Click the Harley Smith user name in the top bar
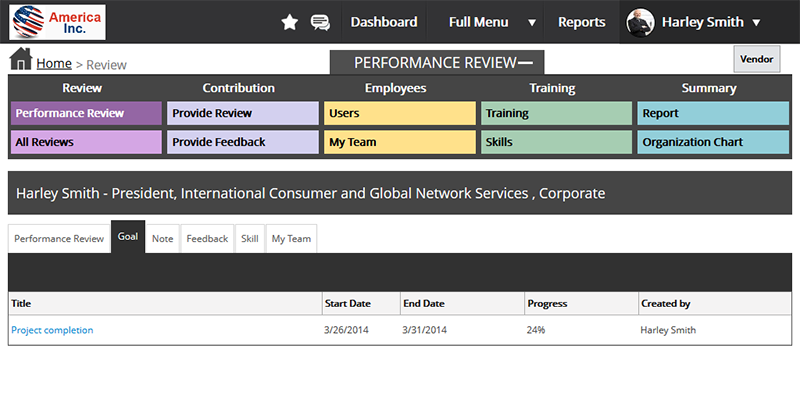The height and width of the screenshot is (395, 800). click(x=703, y=22)
